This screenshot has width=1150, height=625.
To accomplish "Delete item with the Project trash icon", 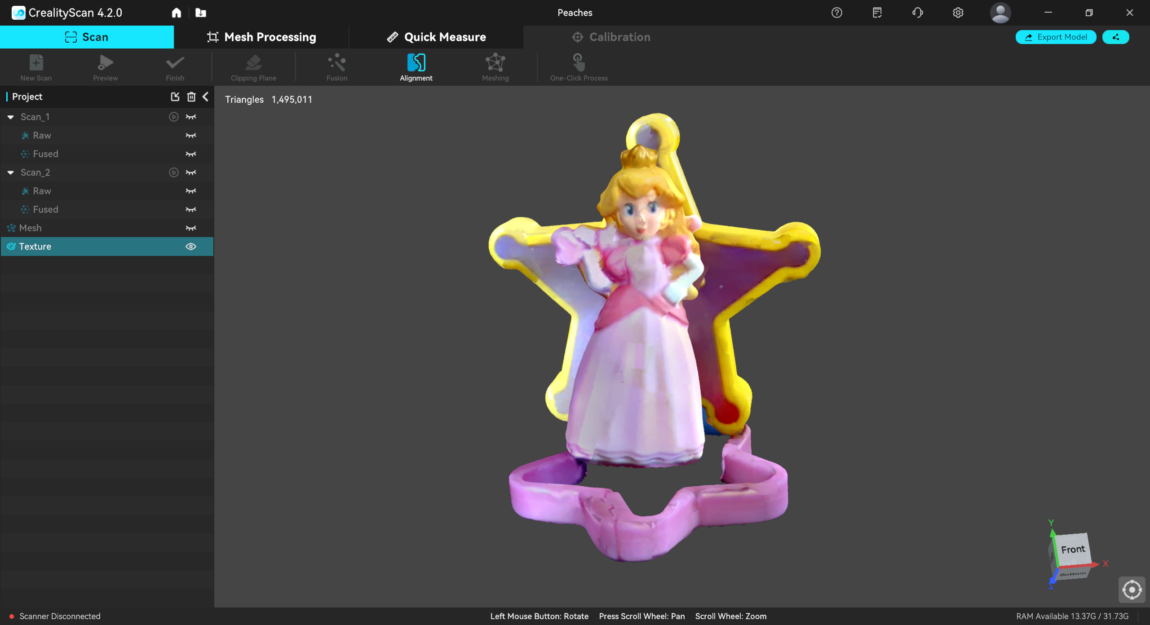I will pos(191,97).
